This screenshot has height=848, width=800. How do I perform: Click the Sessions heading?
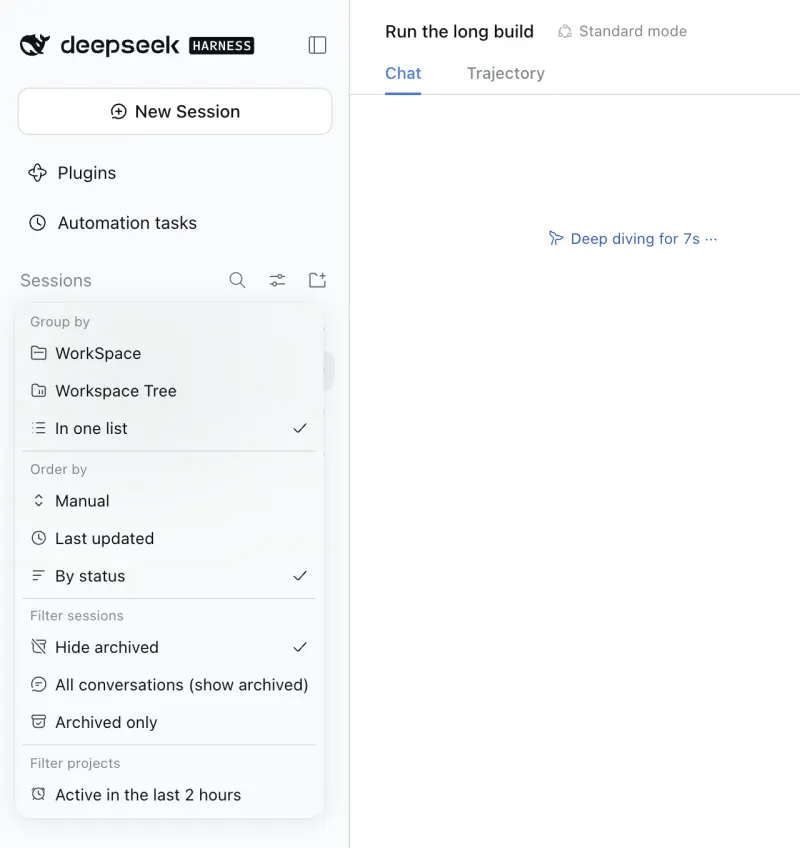click(x=56, y=281)
